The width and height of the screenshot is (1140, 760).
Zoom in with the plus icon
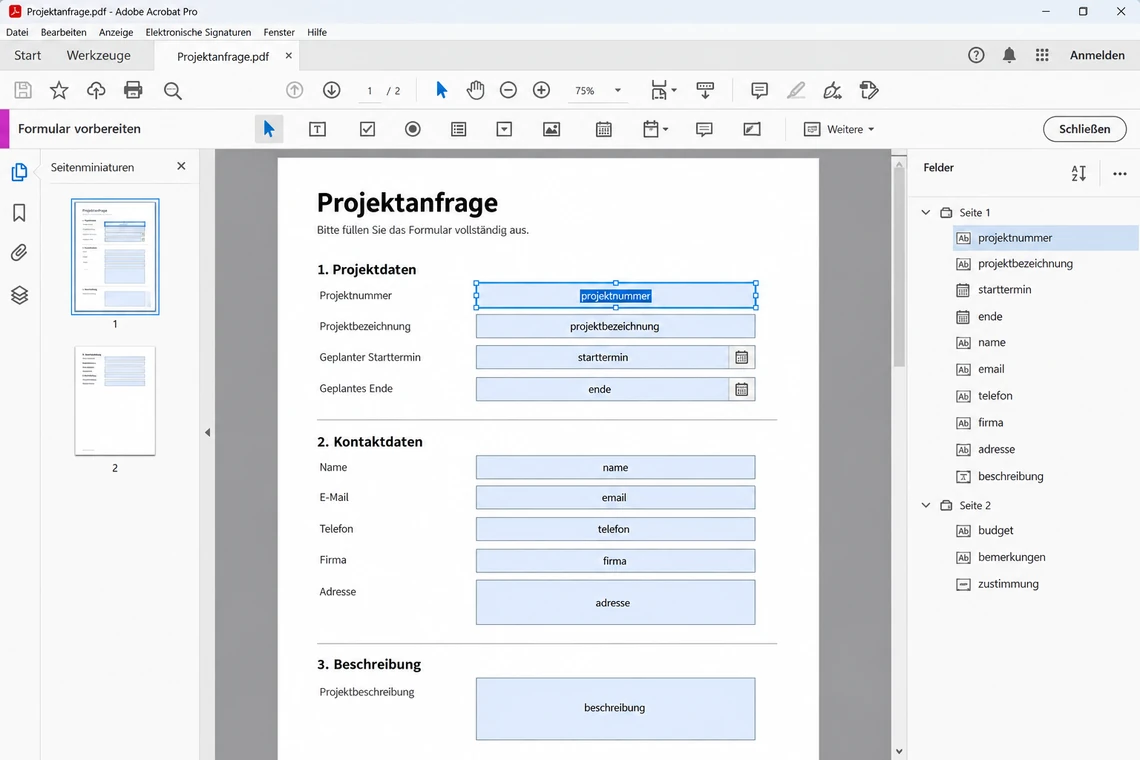point(541,90)
